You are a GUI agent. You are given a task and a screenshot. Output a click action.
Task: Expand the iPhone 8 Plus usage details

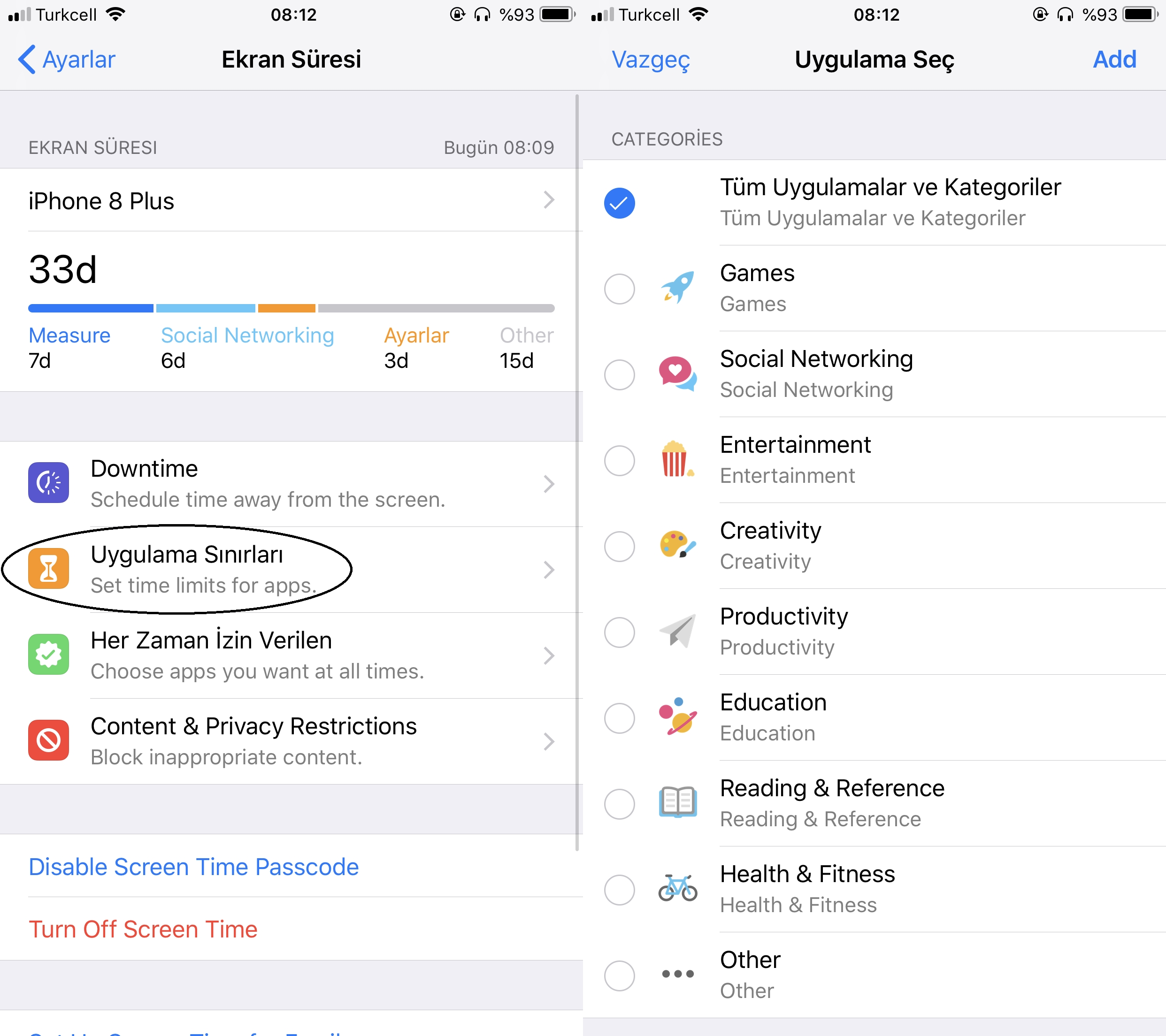(291, 199)
